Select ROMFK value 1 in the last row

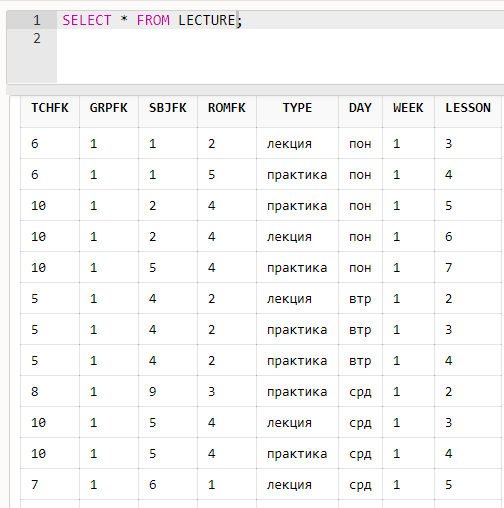(212, 485)
